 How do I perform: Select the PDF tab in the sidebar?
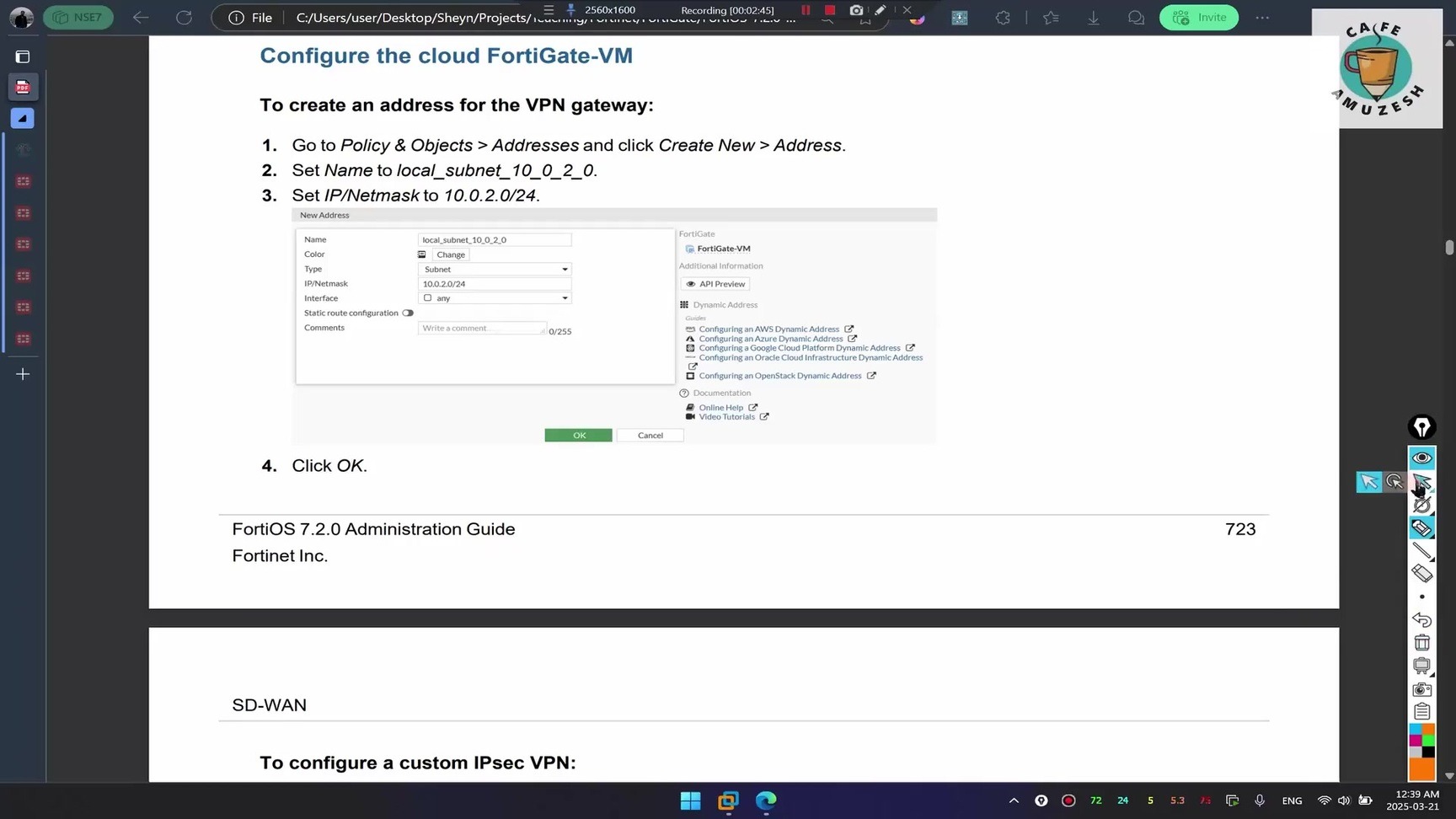(23, 87)
